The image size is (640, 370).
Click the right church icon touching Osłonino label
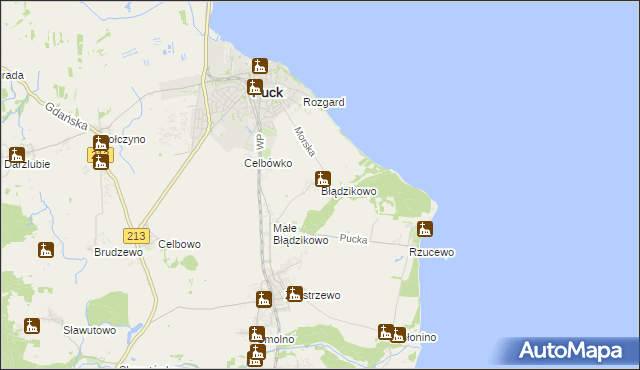click(x=398, y=335)
